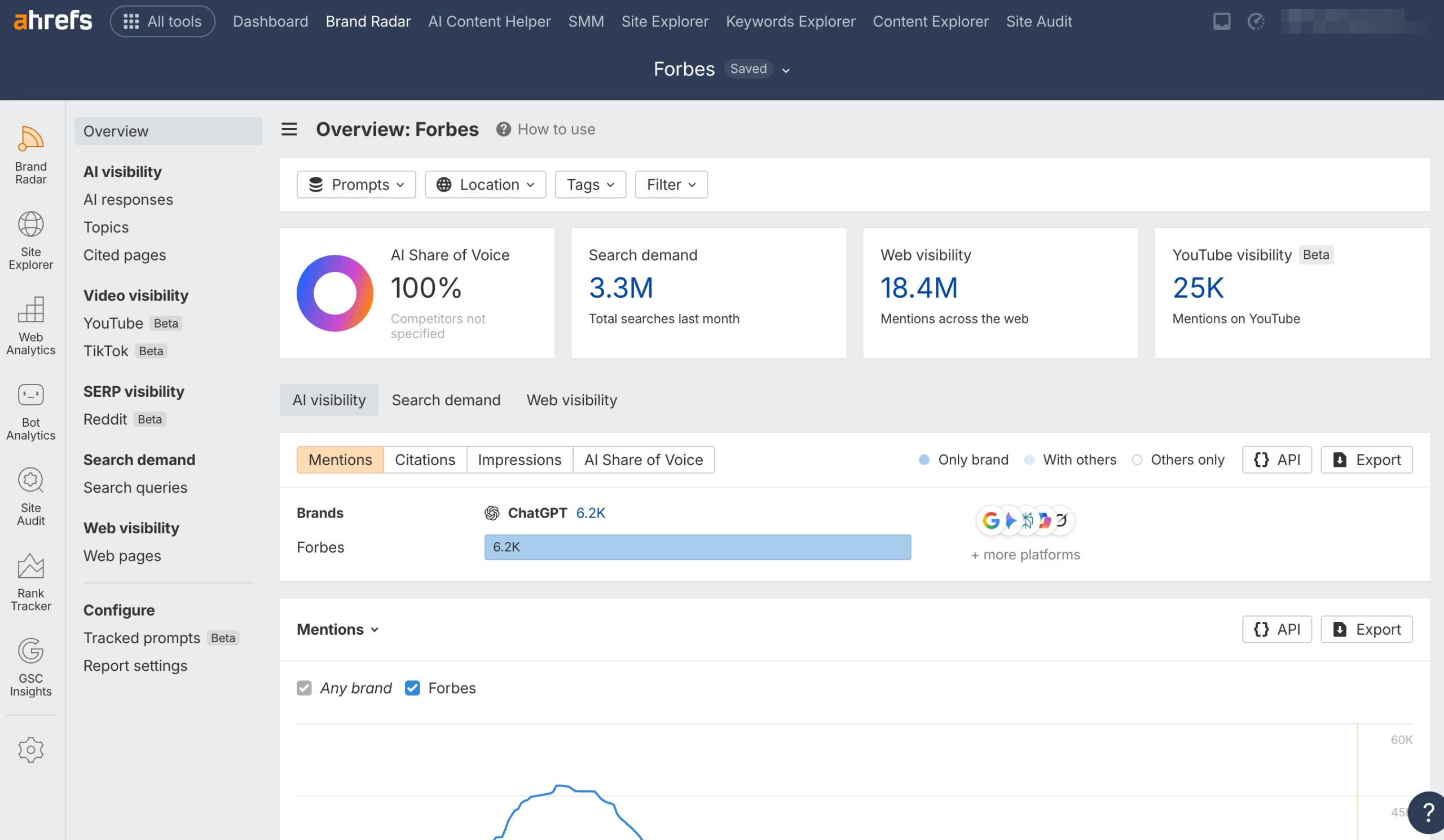Viewport: 1444px width, 840px height.
Task: Select the Impressions segment button
Action: (x=520, y=460)
